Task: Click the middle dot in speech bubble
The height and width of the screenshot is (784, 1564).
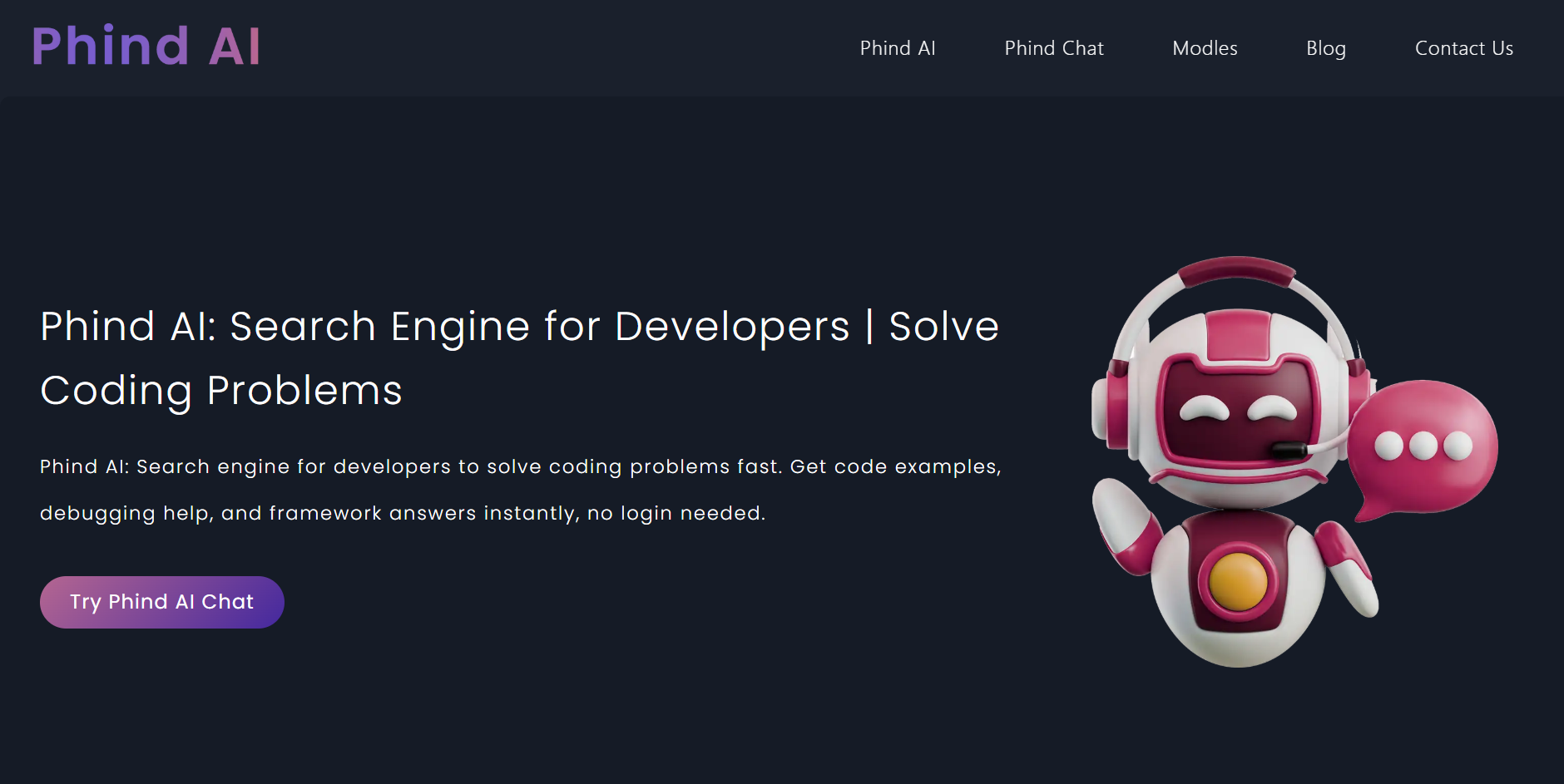Action: click(x=1423, y=446)
